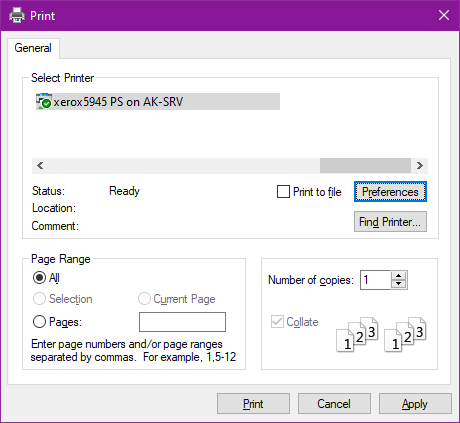The image size is (460, 423).
Task: Enable the Print to file checkbox
Action: (x=283, y=192)
